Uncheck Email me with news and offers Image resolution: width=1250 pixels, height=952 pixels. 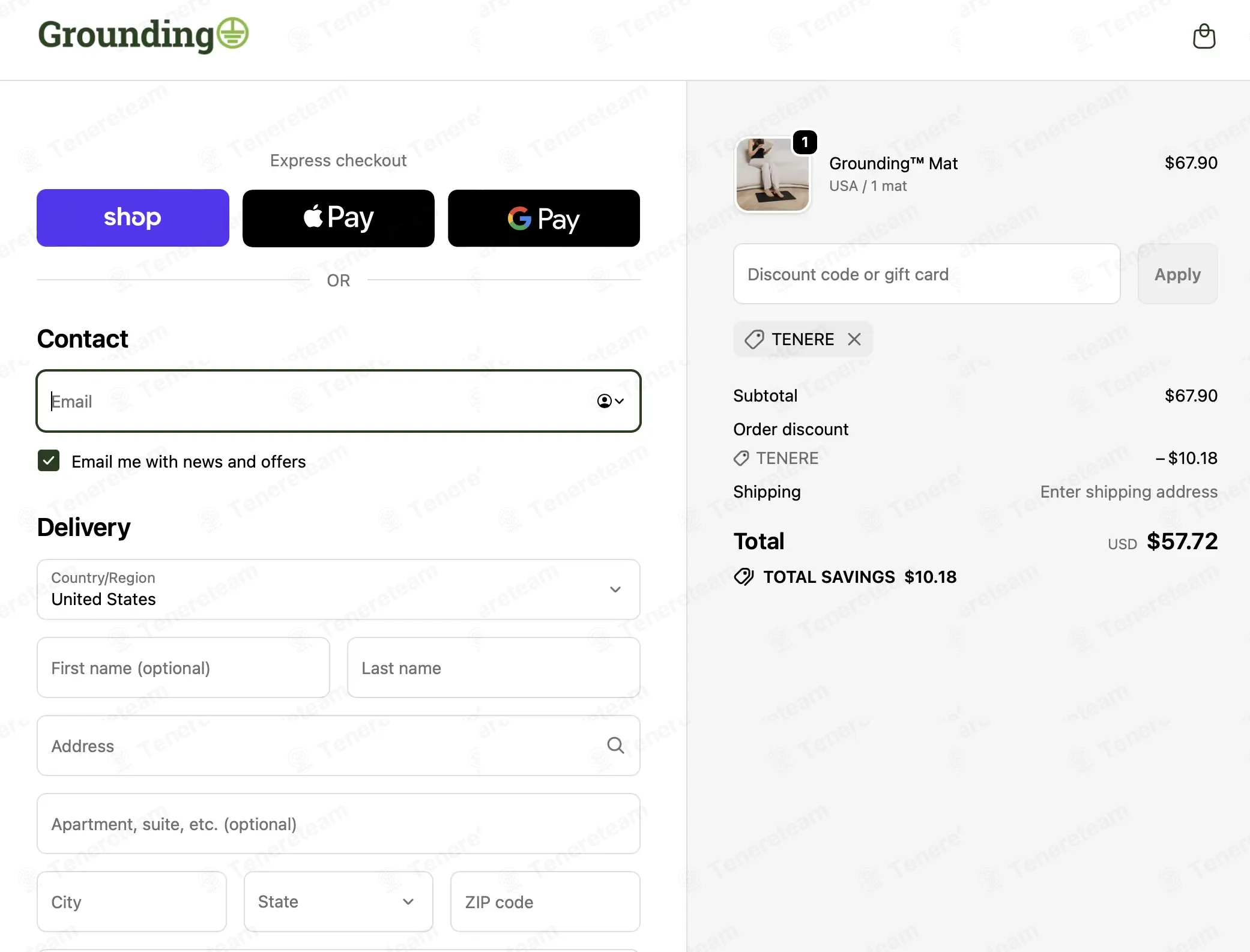(x=49, y=461)
